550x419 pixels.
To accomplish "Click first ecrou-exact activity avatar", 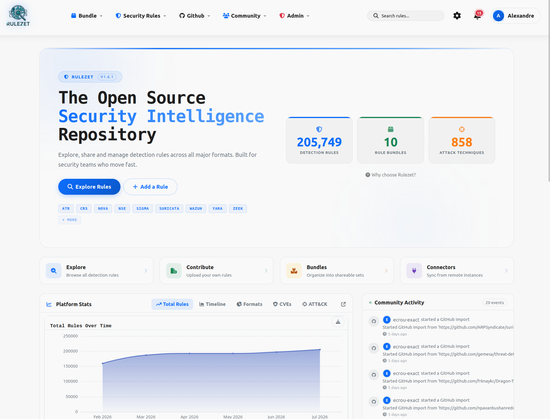I will tap(387, 319).
